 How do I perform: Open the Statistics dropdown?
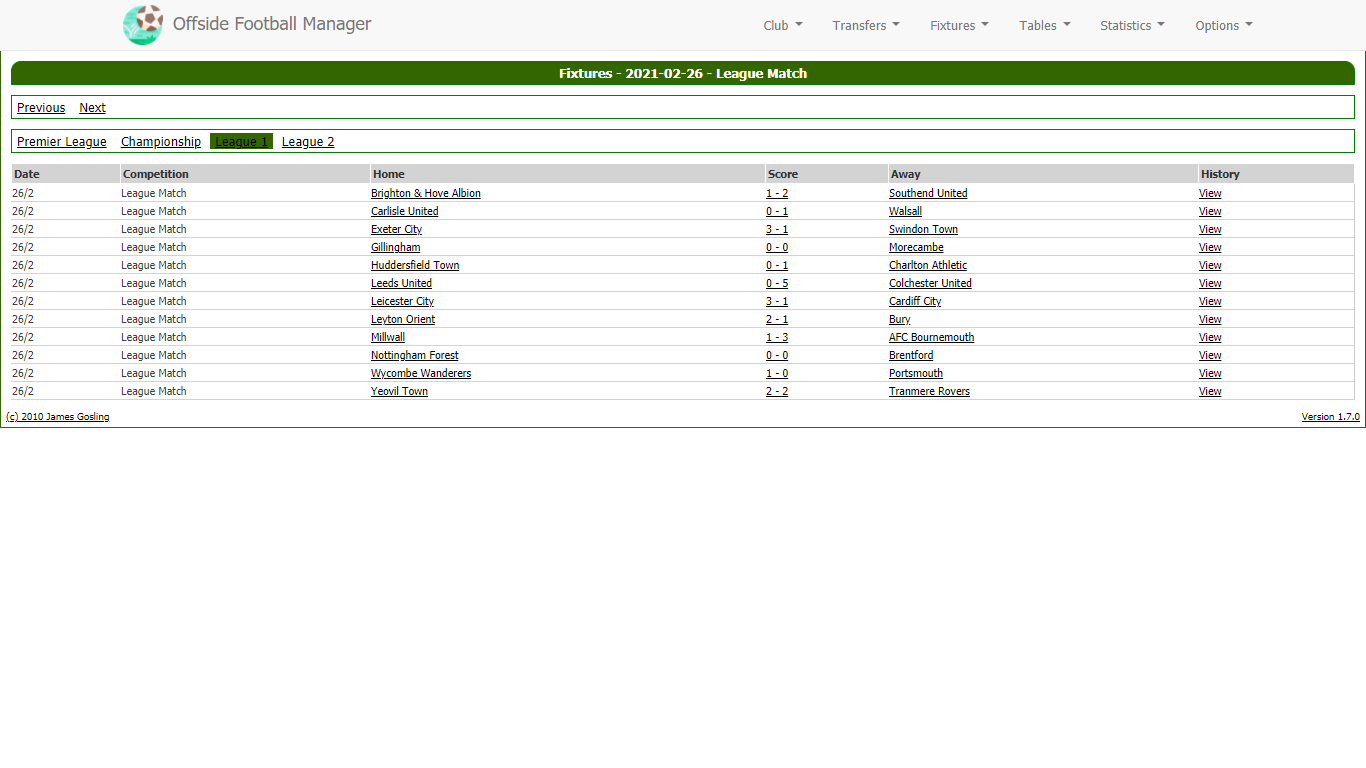(1132, 26)
